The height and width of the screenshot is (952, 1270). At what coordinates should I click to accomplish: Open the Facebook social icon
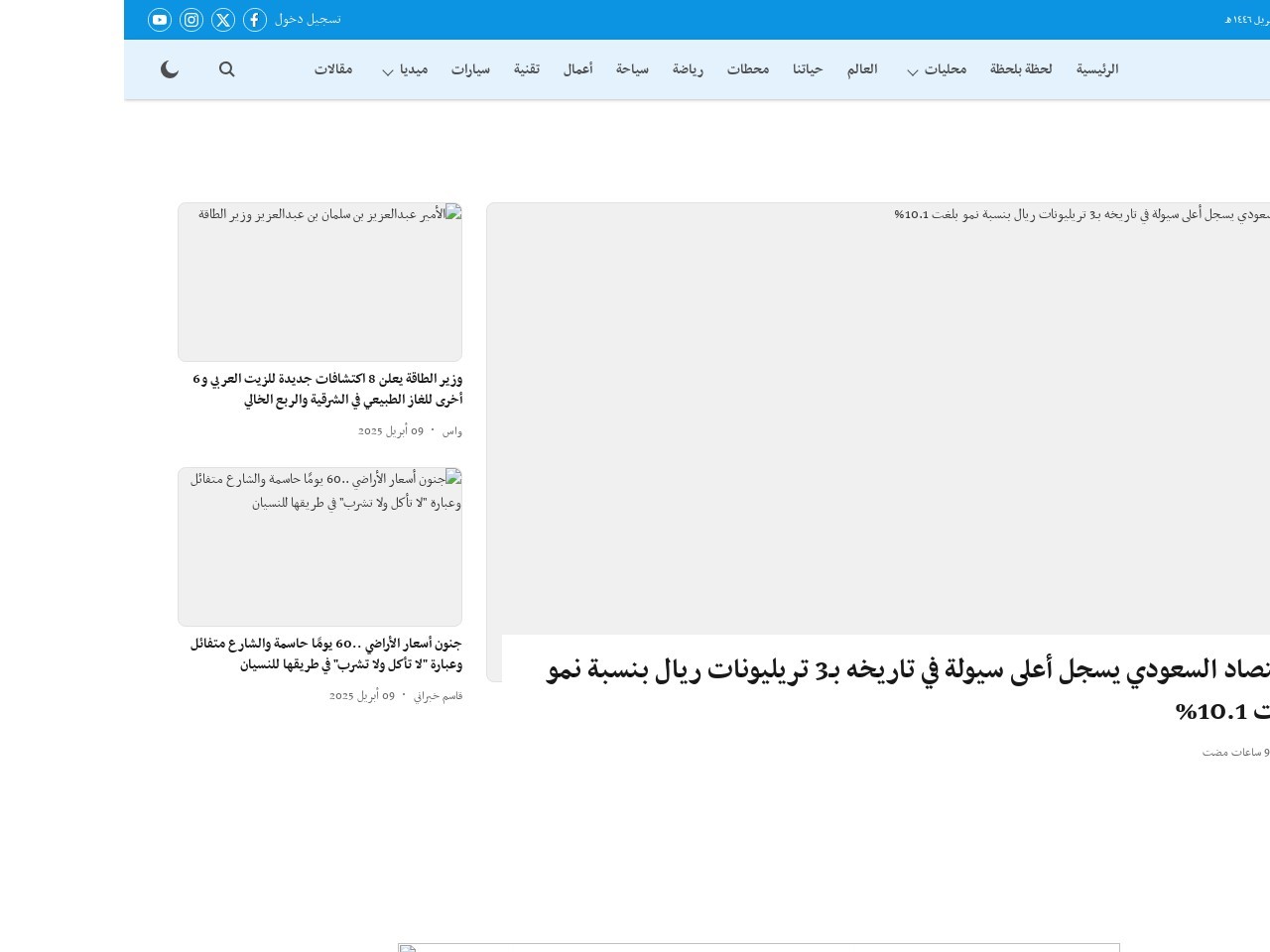(x=255, y=20)
